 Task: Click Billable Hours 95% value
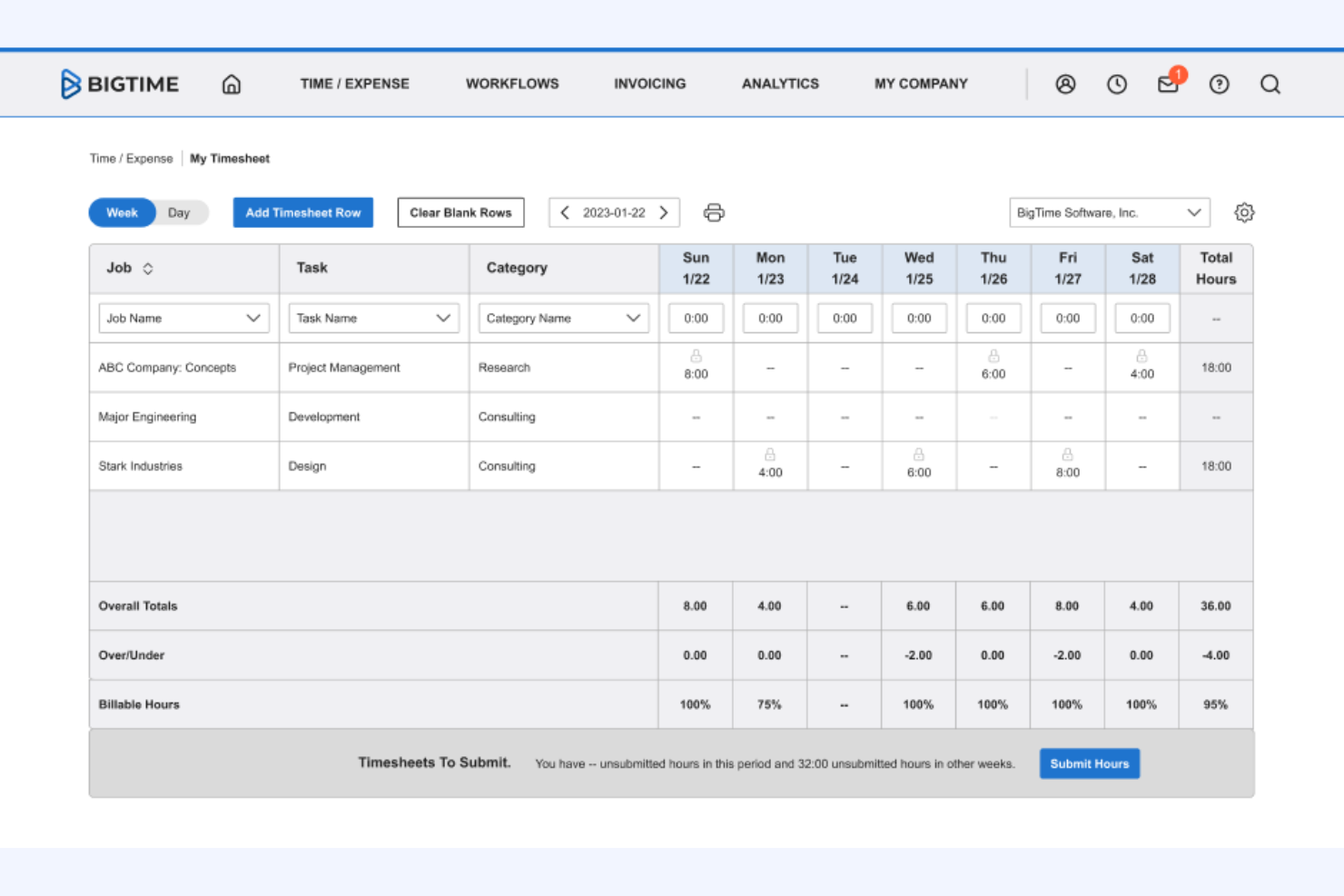(x=1216, y=704)
